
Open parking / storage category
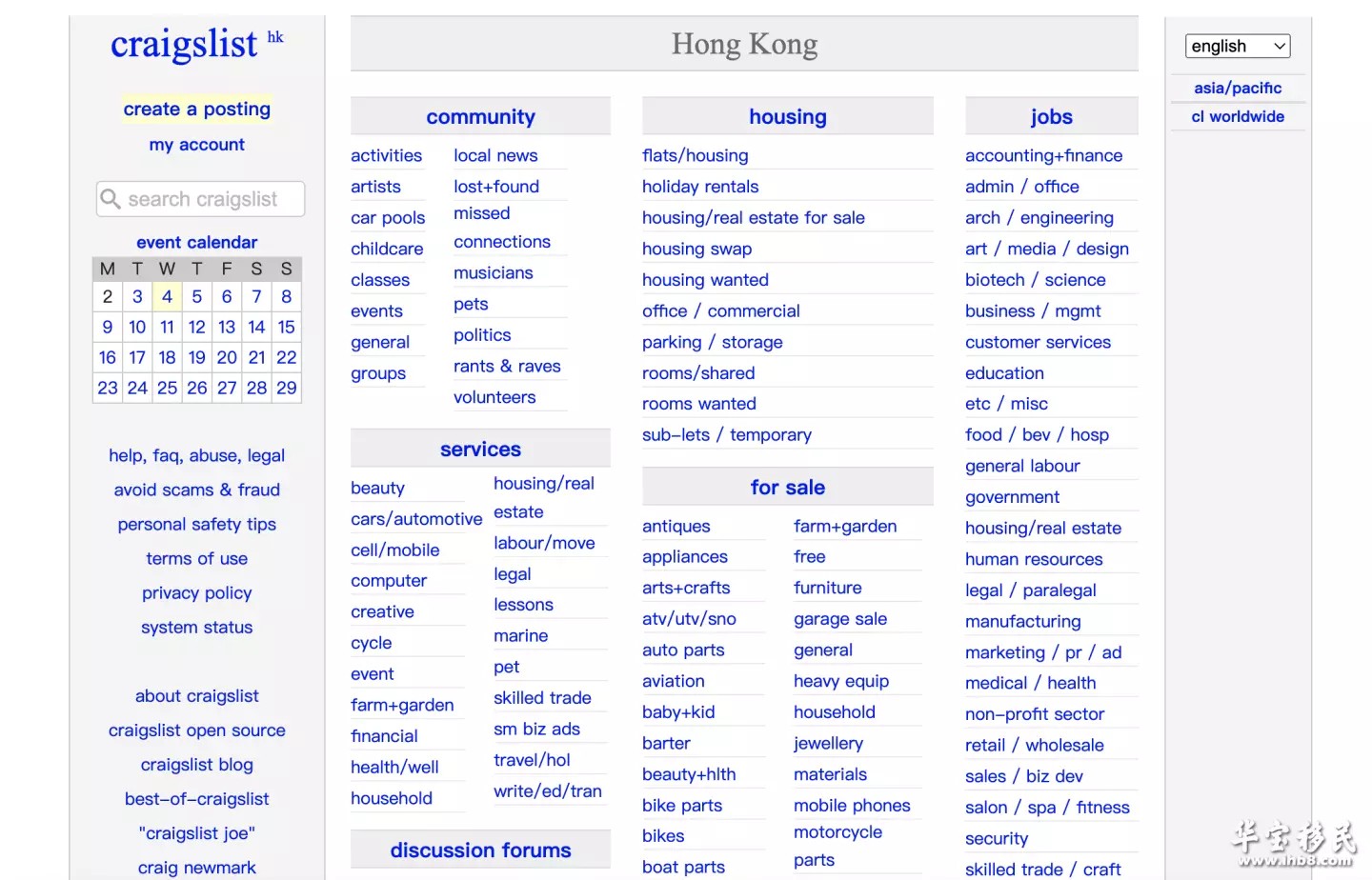(x=713, y=342)
